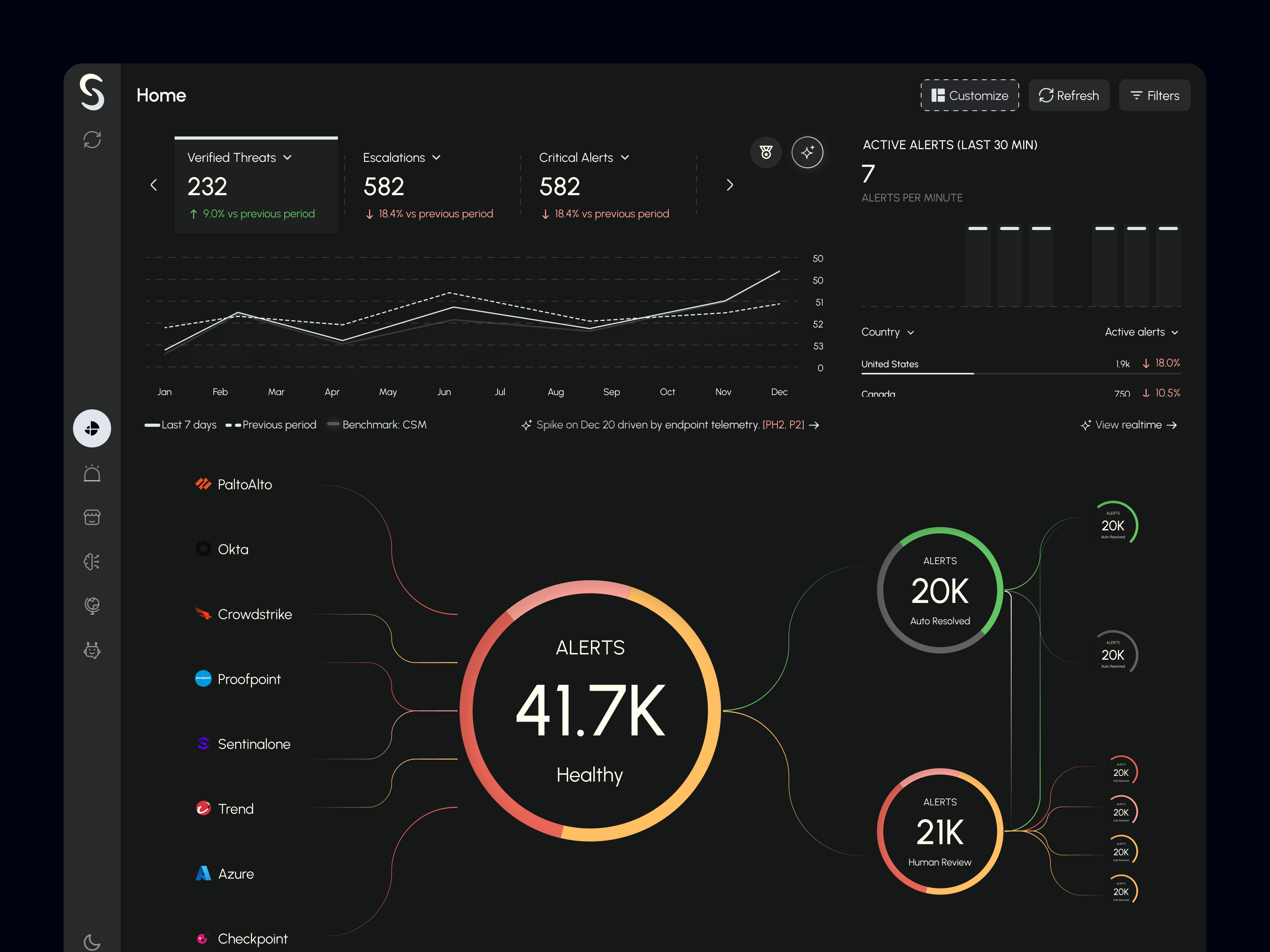Toggle dark mode with moon icon
This screenshot has width=1270, height=952.
pos(92,942)
